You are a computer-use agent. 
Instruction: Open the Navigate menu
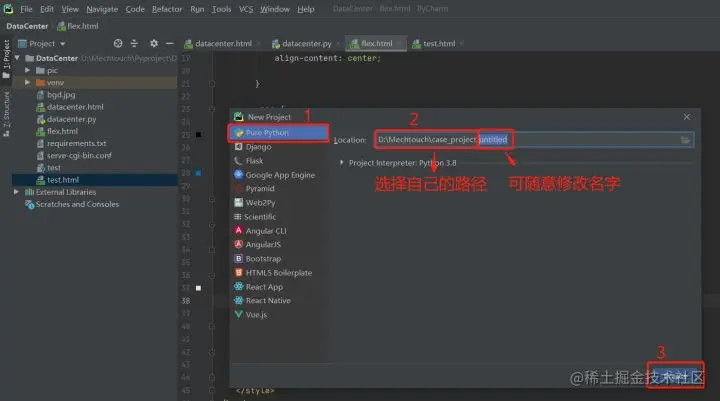[x=102, y=9]
